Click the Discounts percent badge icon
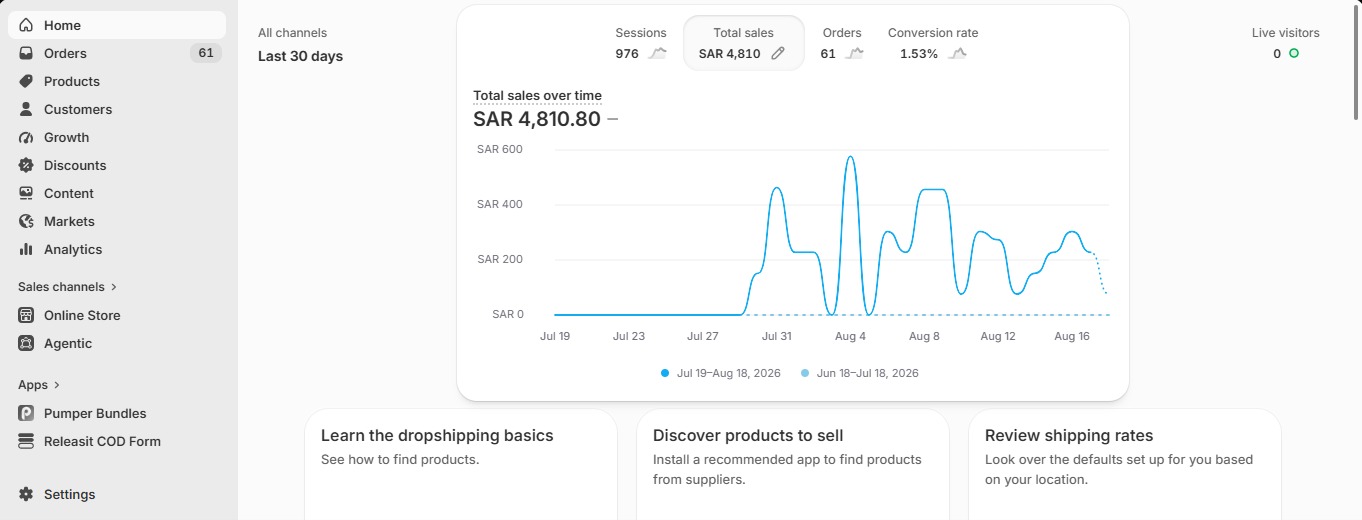Screen dimensions: 1362x520 [x=26, y=165]
